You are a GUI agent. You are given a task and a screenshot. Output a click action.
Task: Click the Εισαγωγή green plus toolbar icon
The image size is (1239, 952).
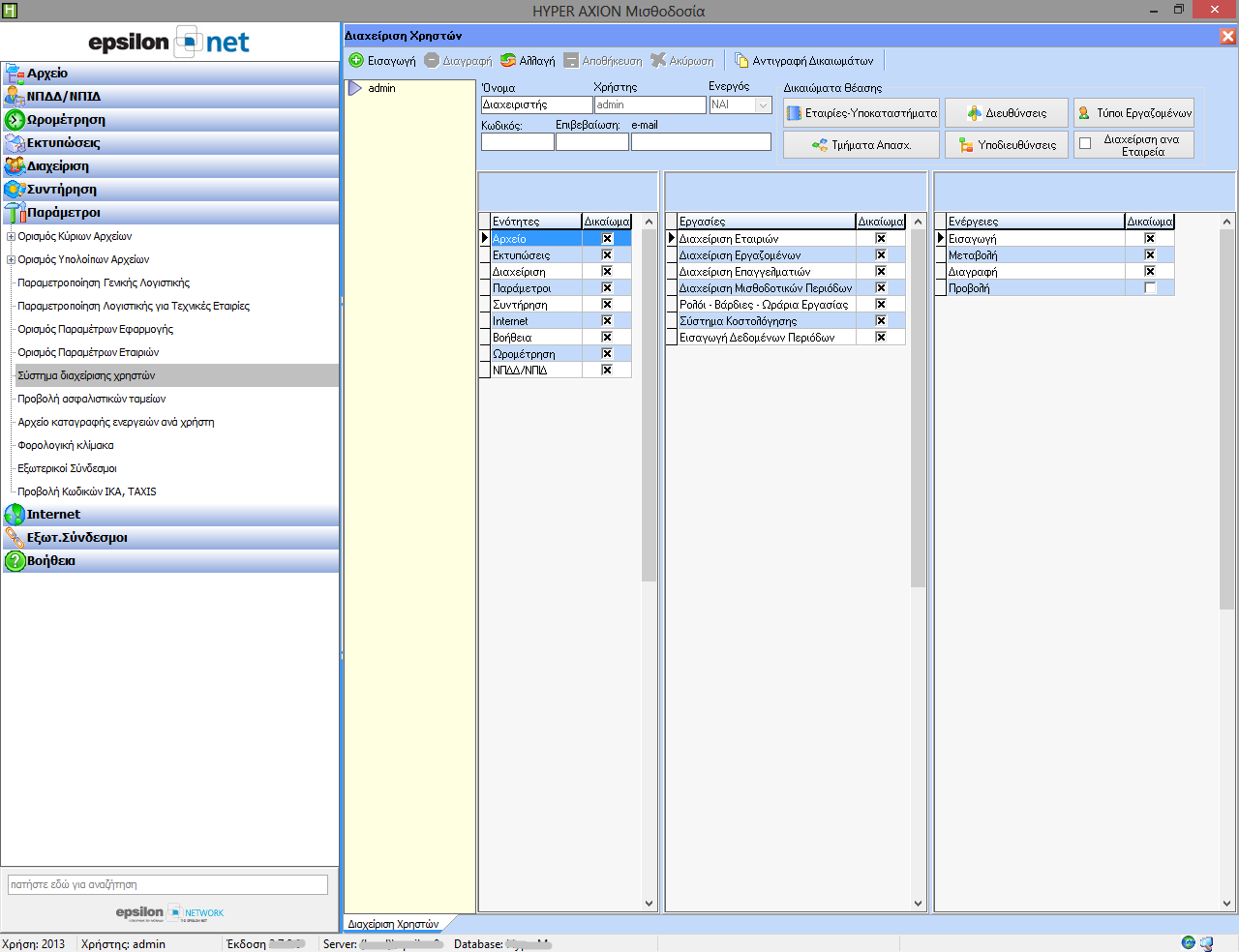point(356,61)
